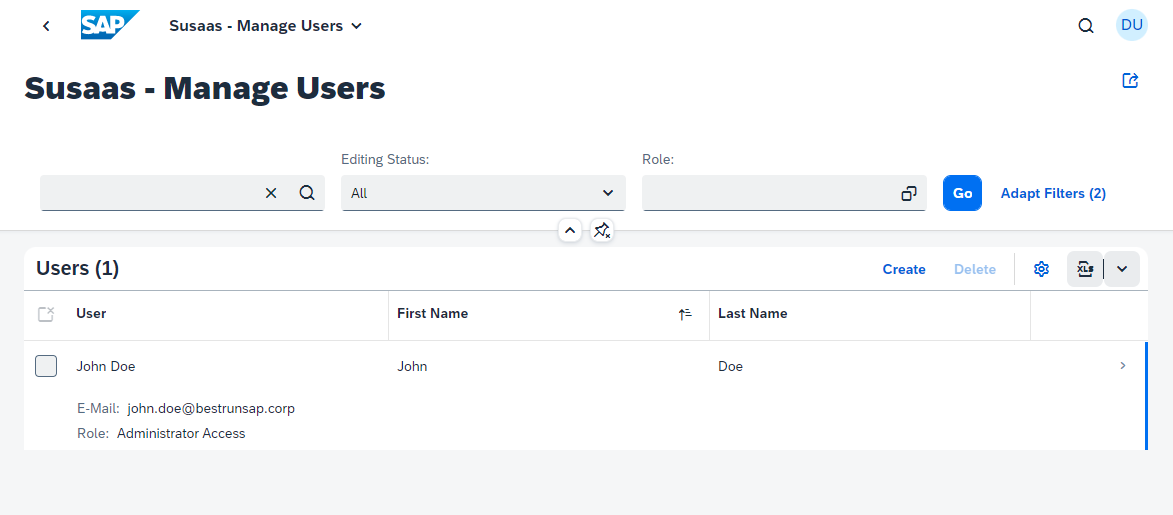
Task: Open the Susaas - Manage Users title menu
Action: tap(266, 25)
